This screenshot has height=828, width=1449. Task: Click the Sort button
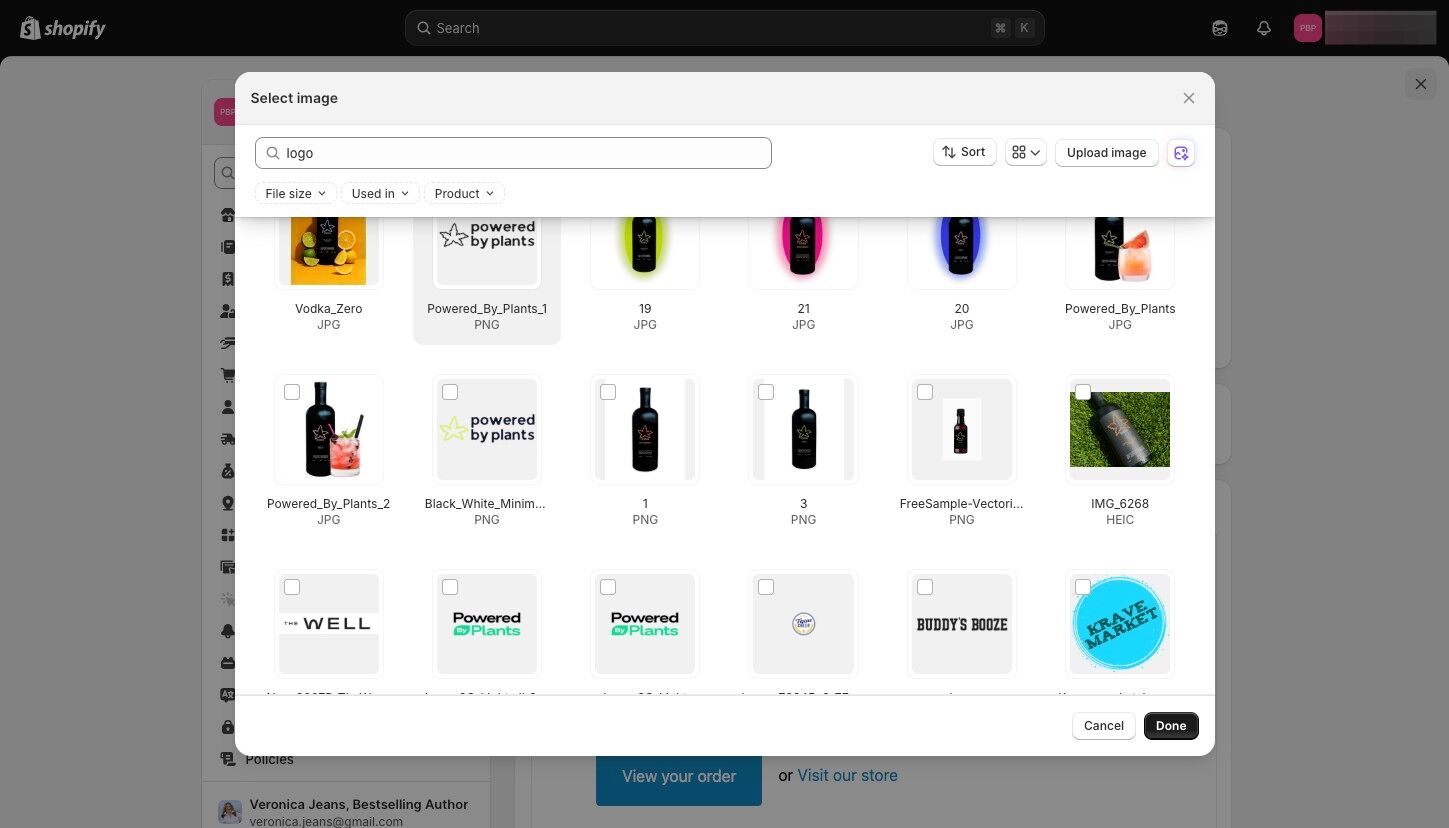click(965, 152)
